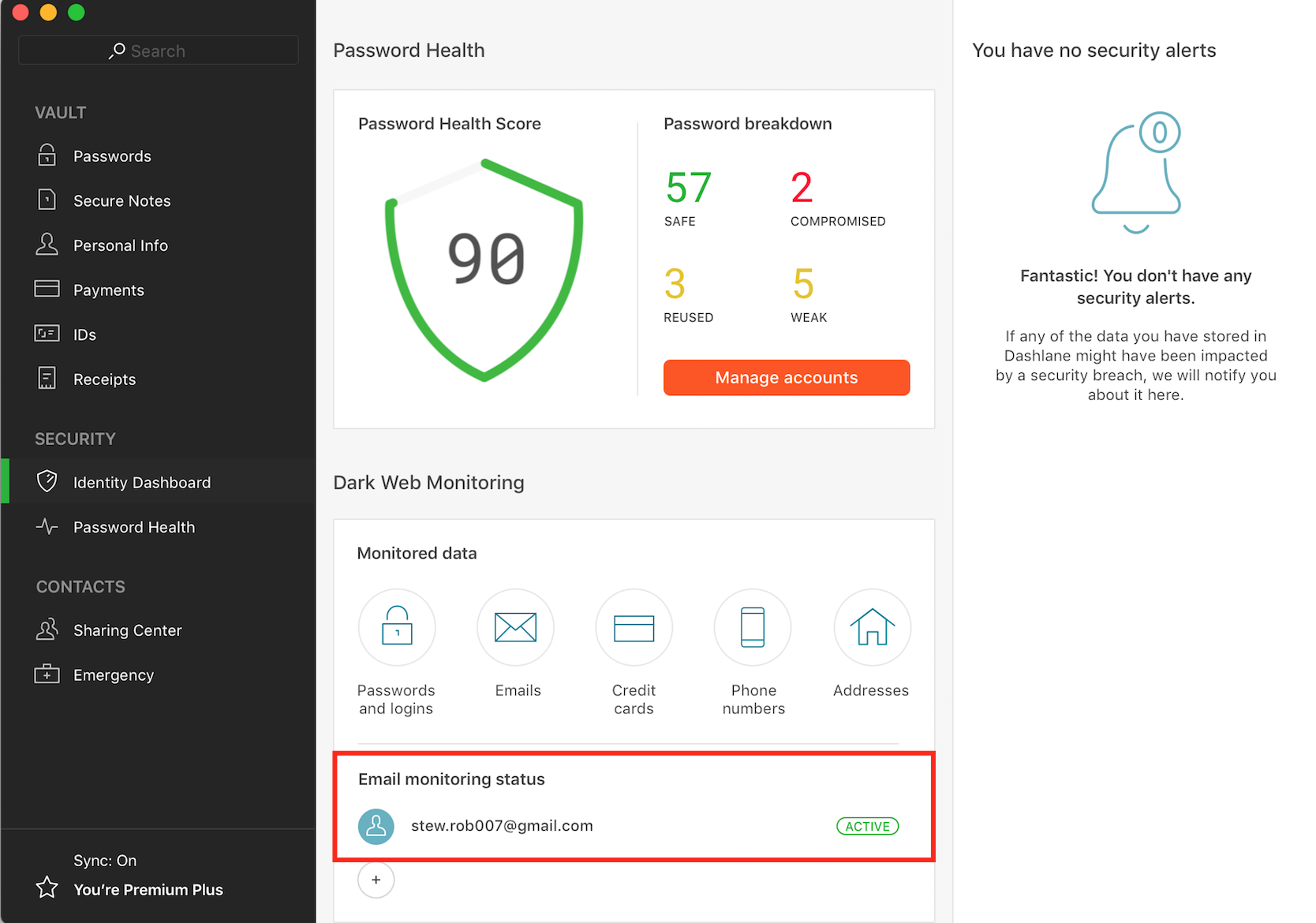Click the Receipts icon in sidebar

[47, 379]
